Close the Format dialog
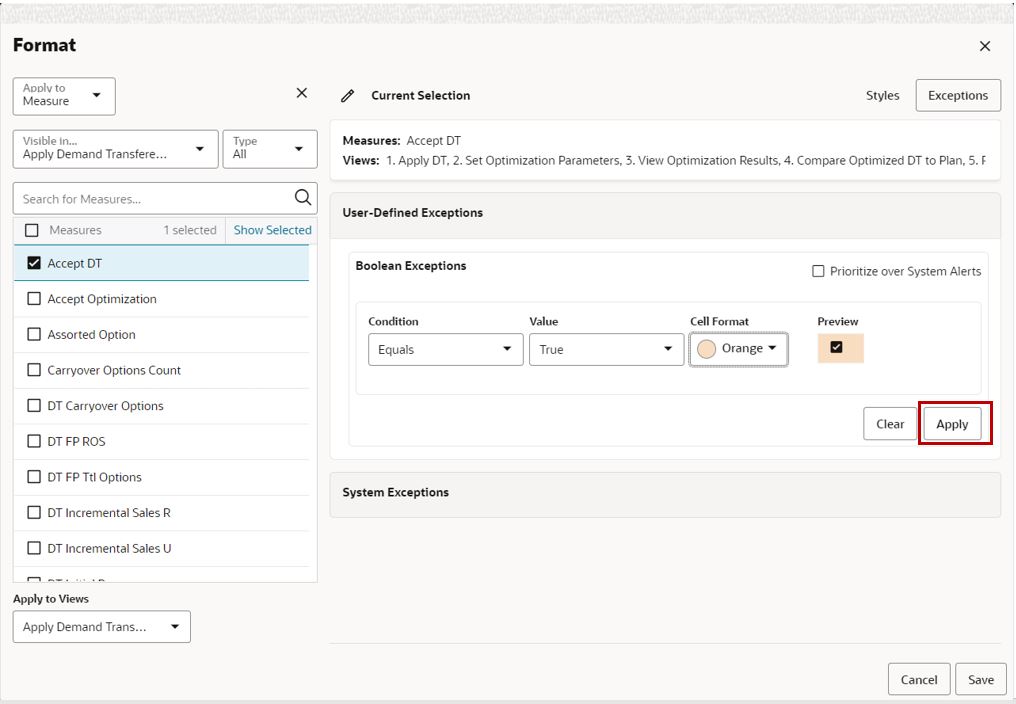The image size is (1016, 704). click(x=985, y=46)
